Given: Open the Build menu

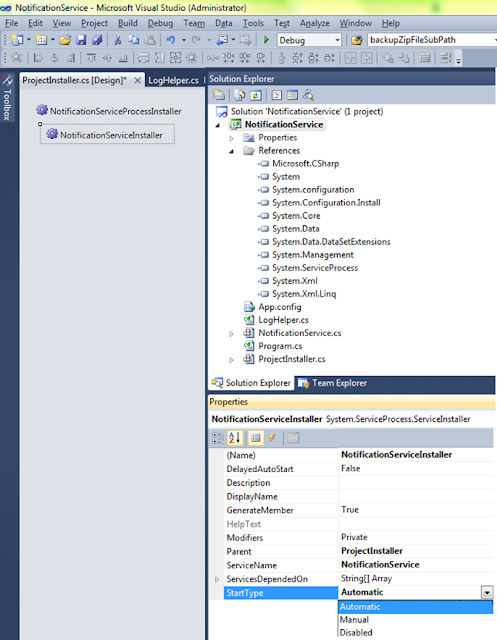Looking at the screenshot, I should click(128, 23).
